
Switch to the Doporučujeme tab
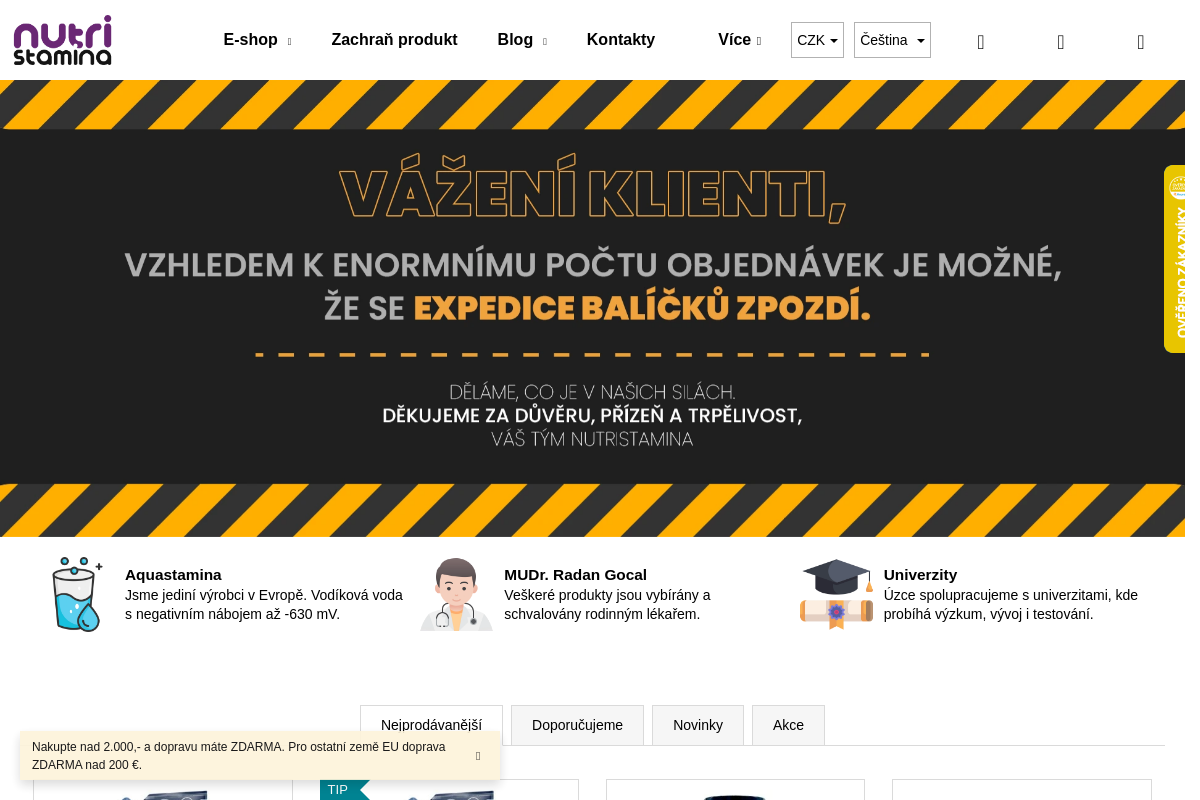tap(577, 725)
